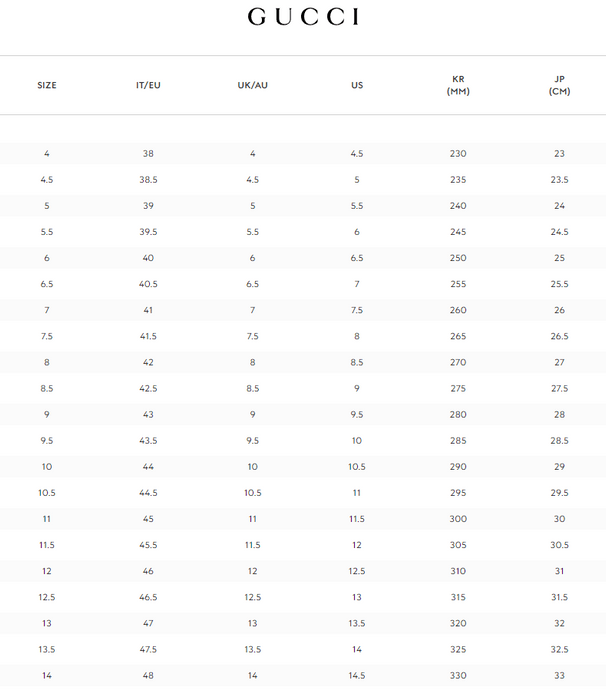
Task: Click the US column header
Action: pyautogui.click(x=357, y=85)
